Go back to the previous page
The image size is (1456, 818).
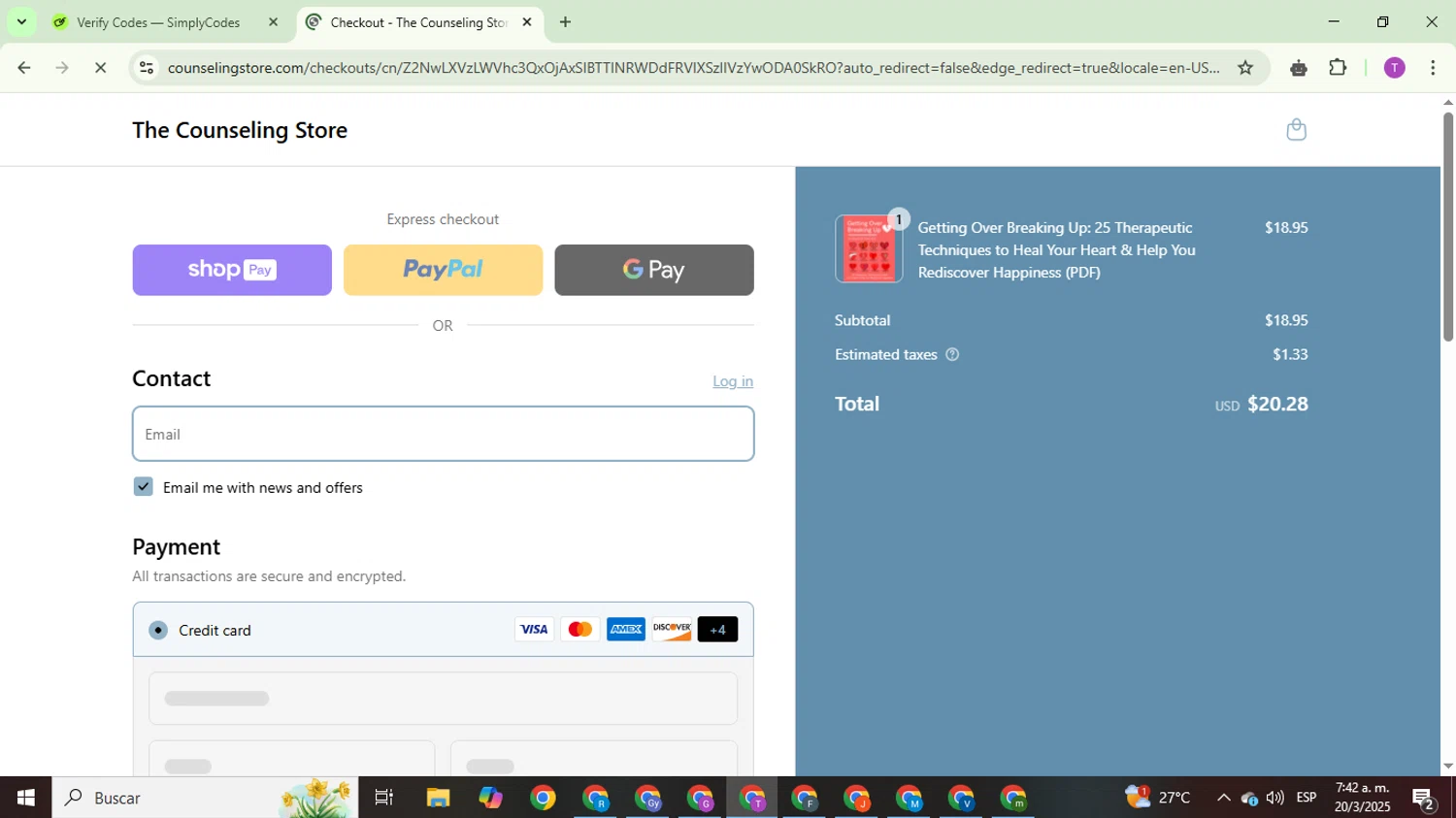[24, 68]
